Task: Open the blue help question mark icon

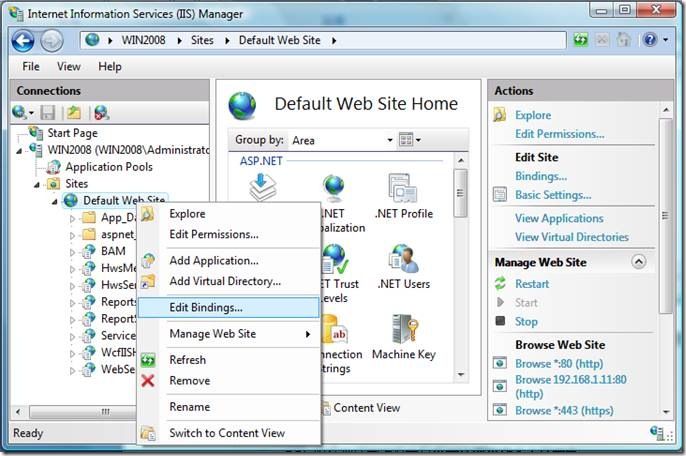Action: (650, 40)
